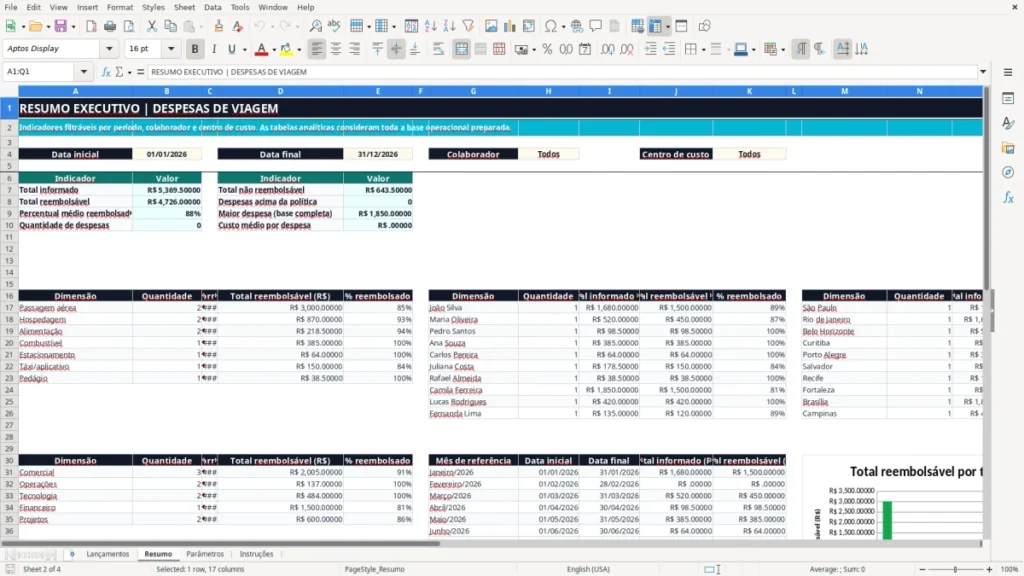Open the Tools menu
The height and width of the screenshot is (576, 1024).
point(240,7)
